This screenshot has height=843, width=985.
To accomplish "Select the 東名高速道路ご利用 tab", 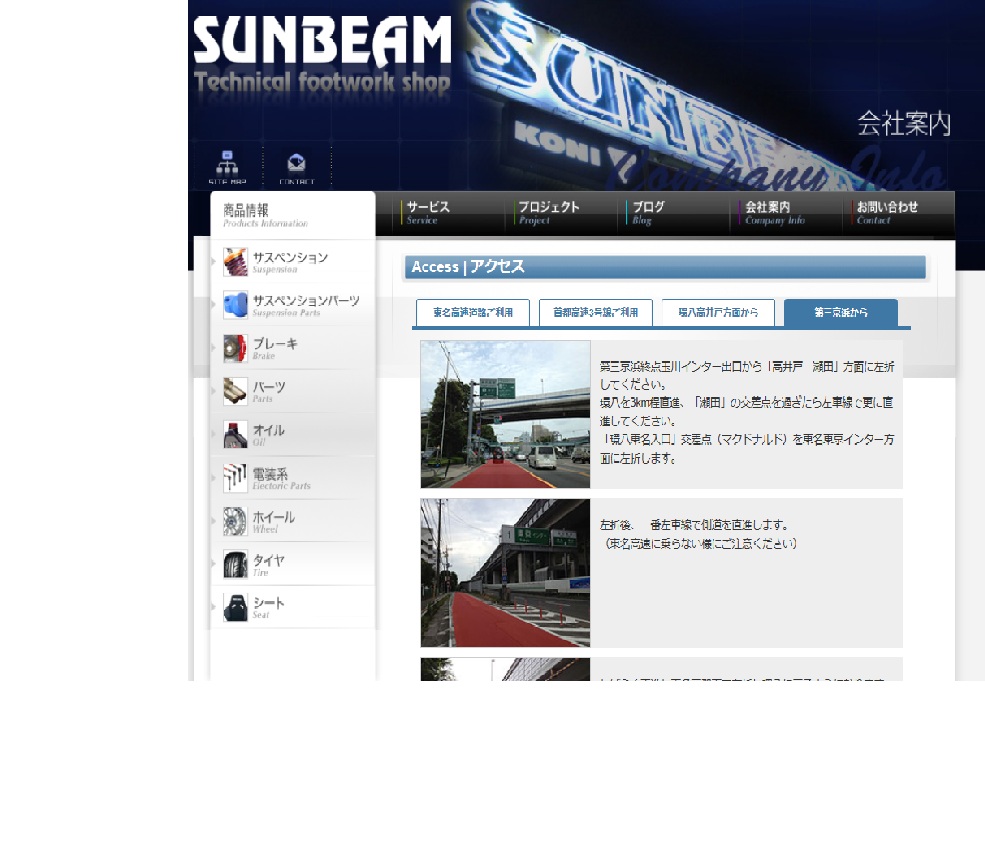I will (473, 312).
